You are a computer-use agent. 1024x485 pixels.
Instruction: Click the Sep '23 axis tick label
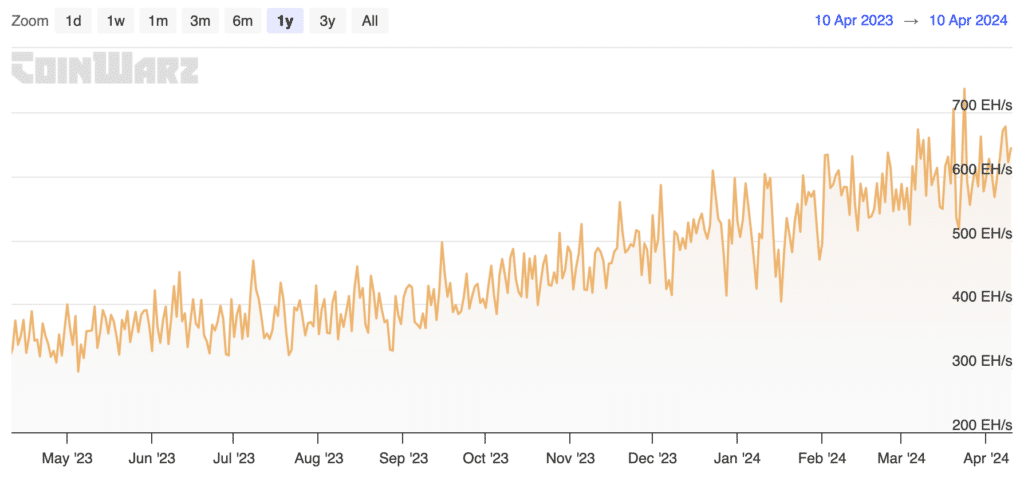click(404, 459)
